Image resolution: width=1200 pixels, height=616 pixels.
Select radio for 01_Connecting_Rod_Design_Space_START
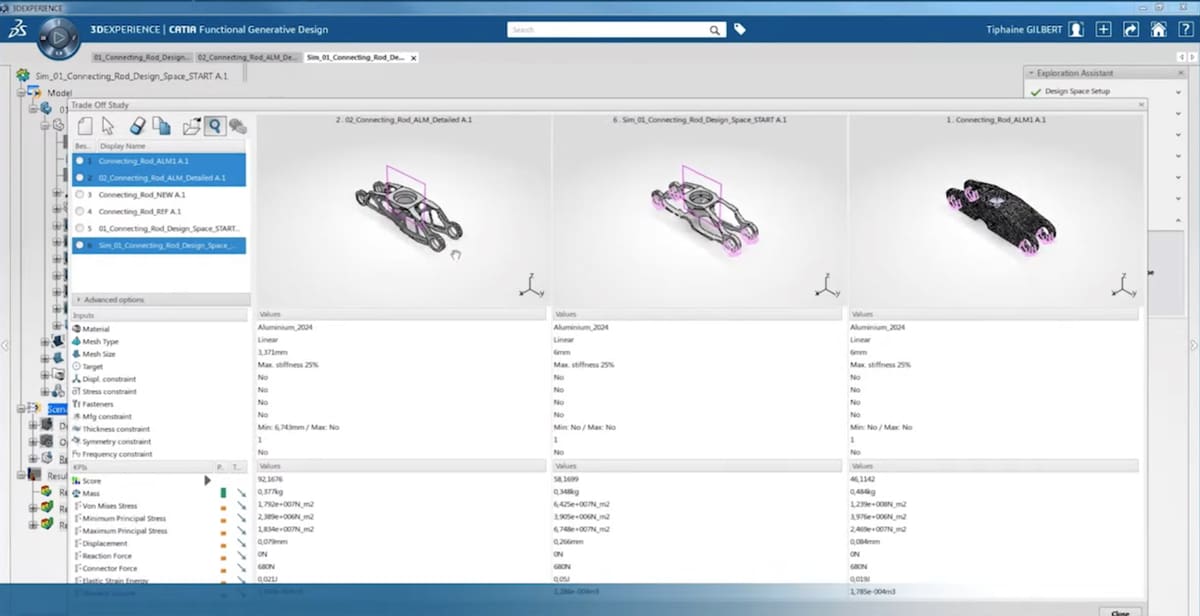pos(80,228)
